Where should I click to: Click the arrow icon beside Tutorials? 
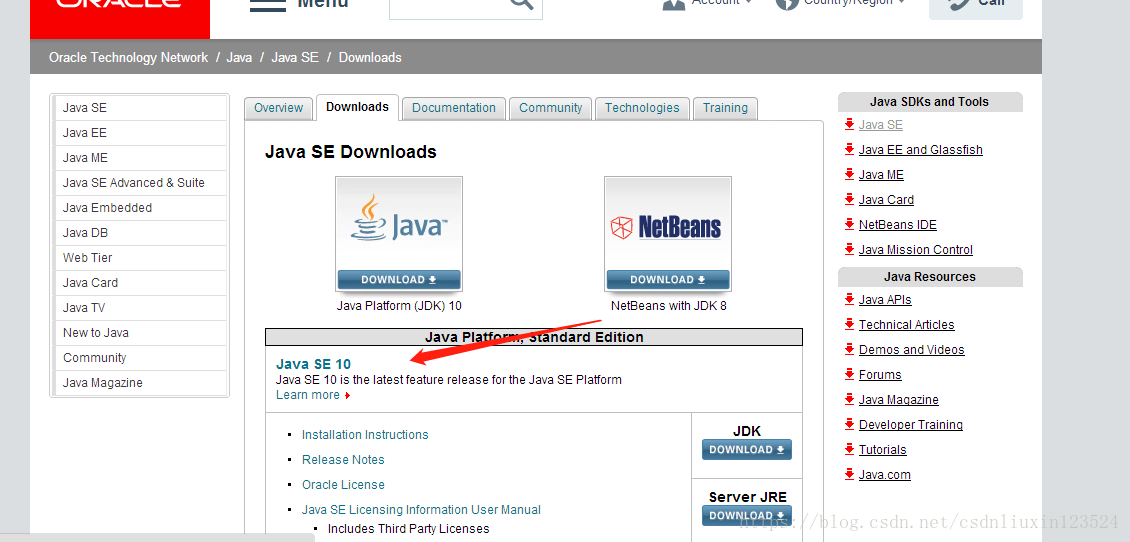point(849,450)
